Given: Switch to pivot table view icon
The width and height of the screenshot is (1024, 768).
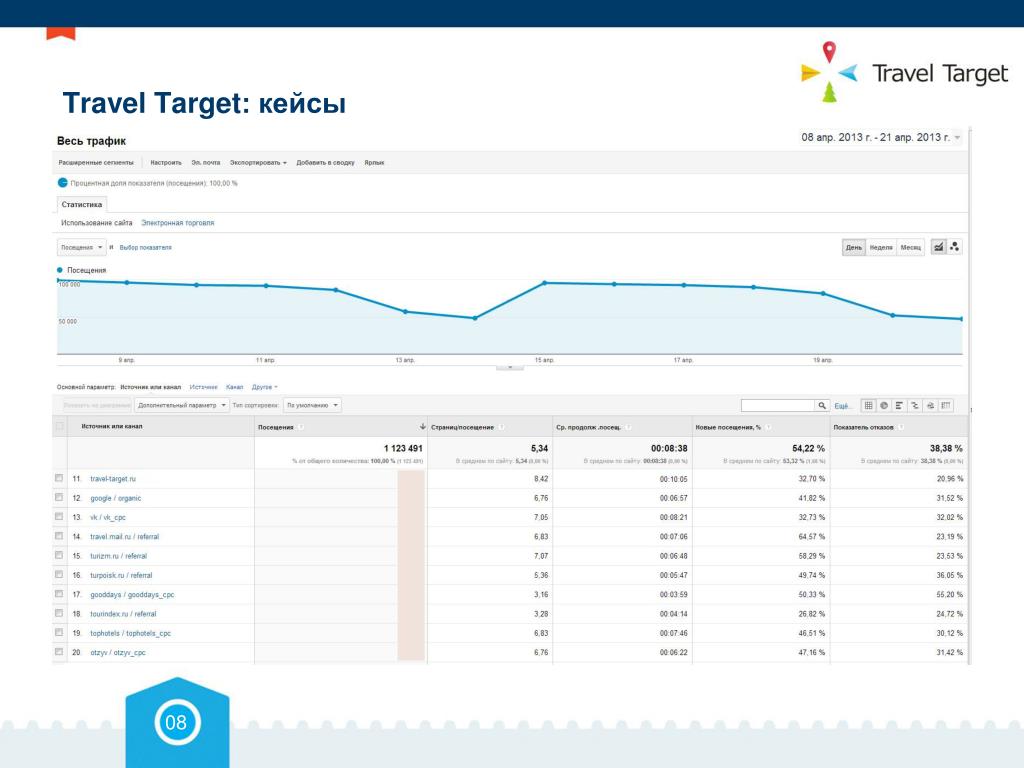Looking at the screenshot, I should [946, 406].
